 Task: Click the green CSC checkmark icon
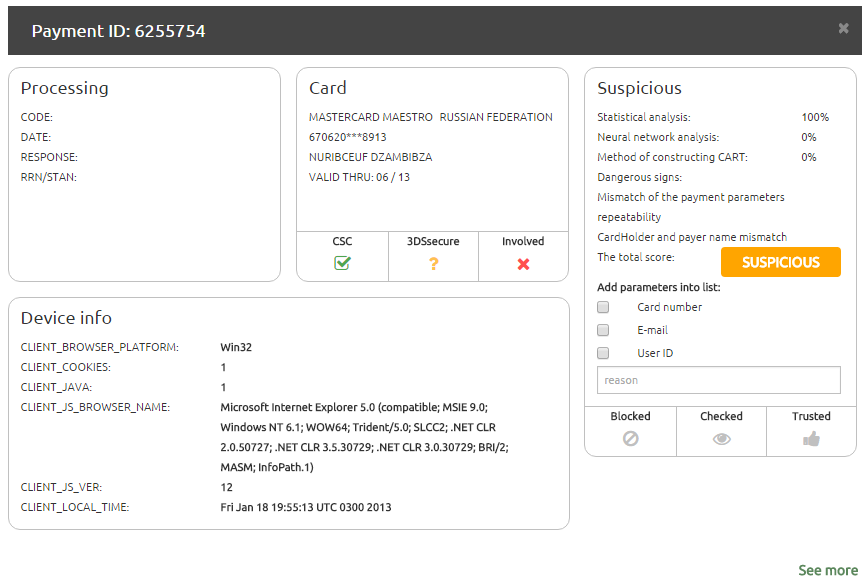click(x=342, y=264)
